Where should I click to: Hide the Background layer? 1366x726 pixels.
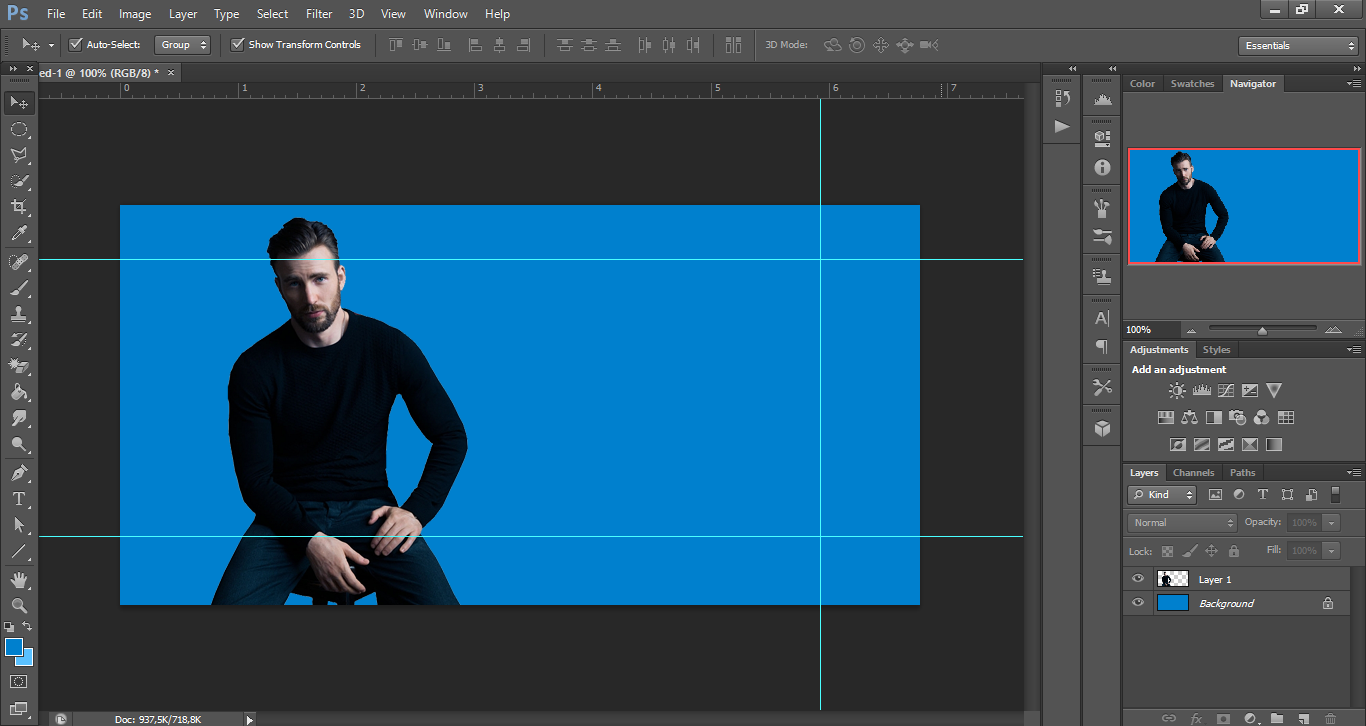(1138, 603)
